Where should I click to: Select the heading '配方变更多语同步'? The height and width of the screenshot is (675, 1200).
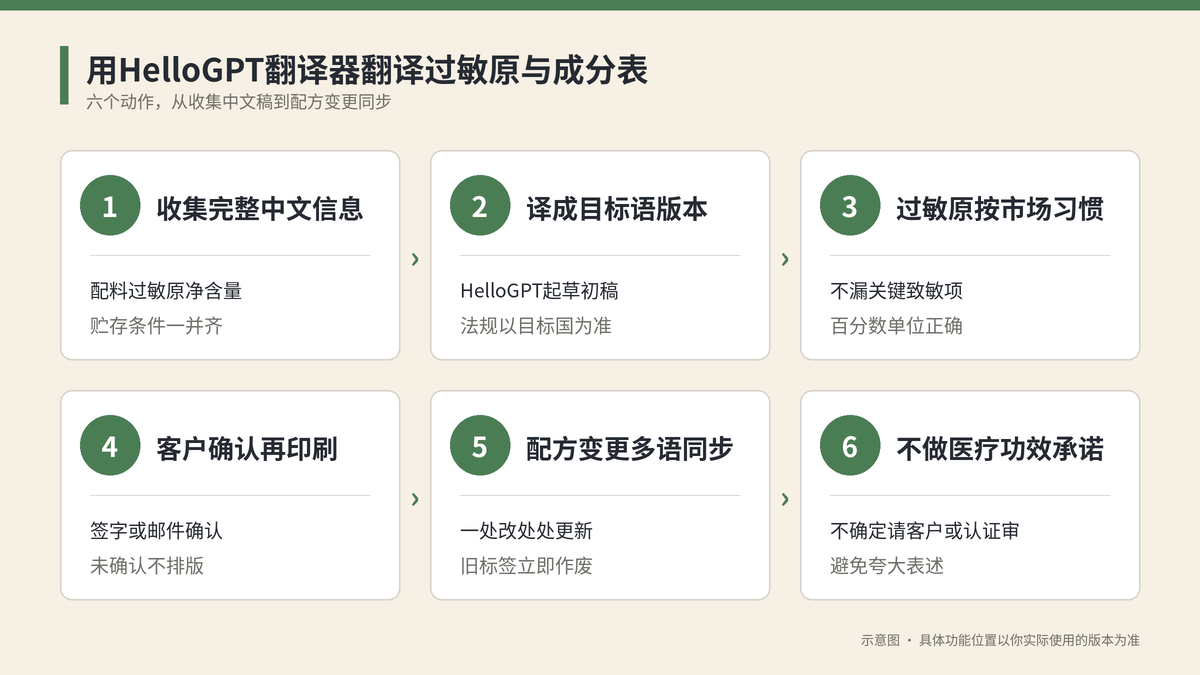point(630,448)
